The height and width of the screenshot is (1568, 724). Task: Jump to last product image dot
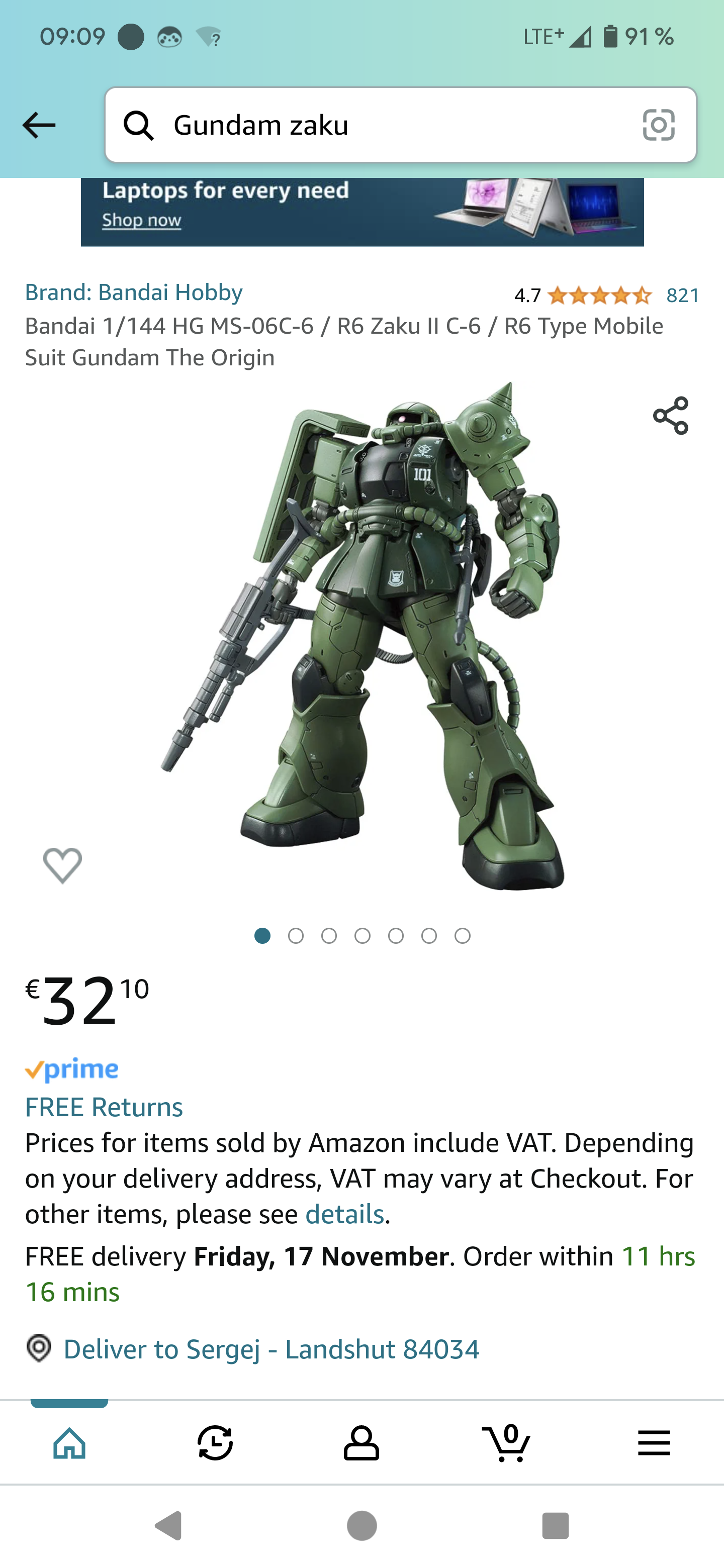click(x=463, y=936)
